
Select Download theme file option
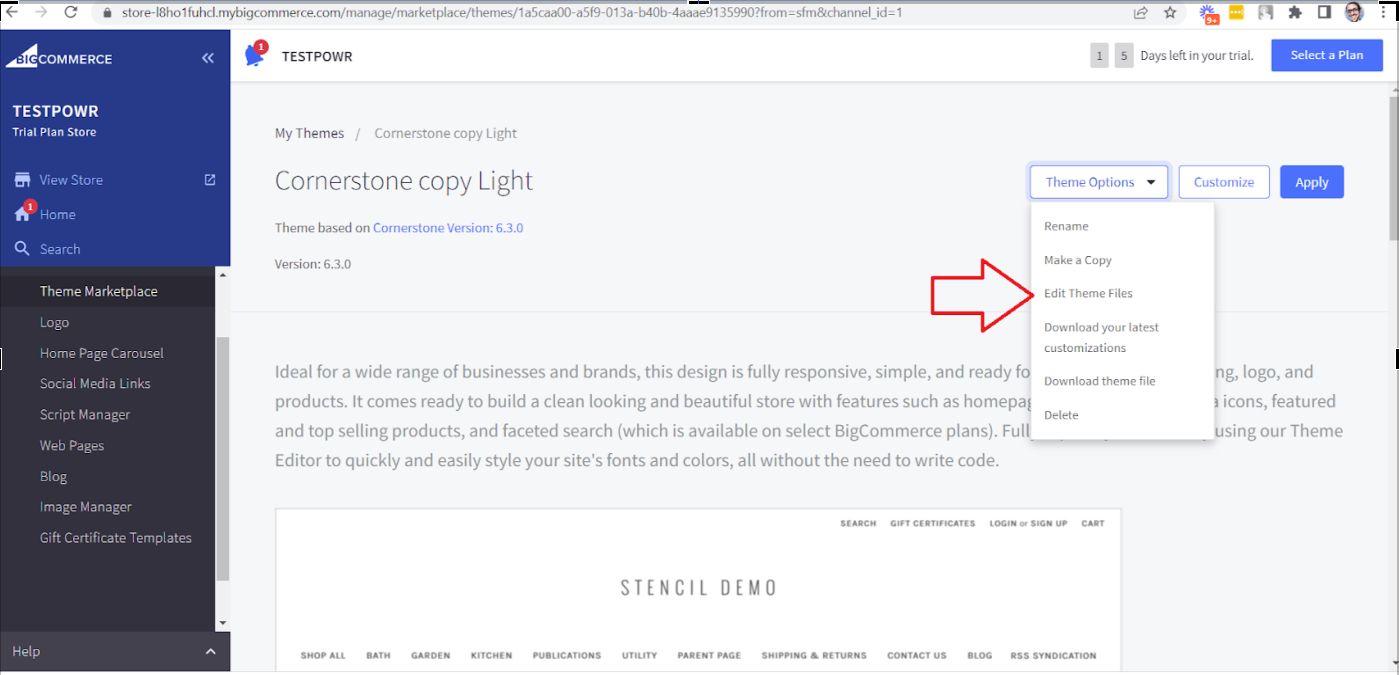[x=1100, y=381]
